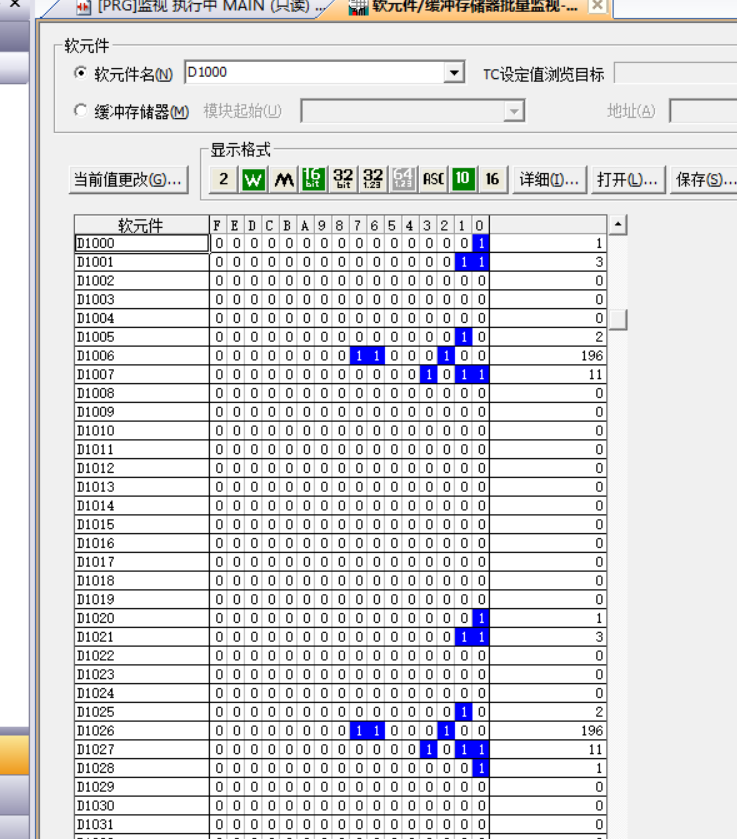Select 32-bit integer display format icon
The height and width of the screenshot is (839, 737).
(x=343, y=180)
